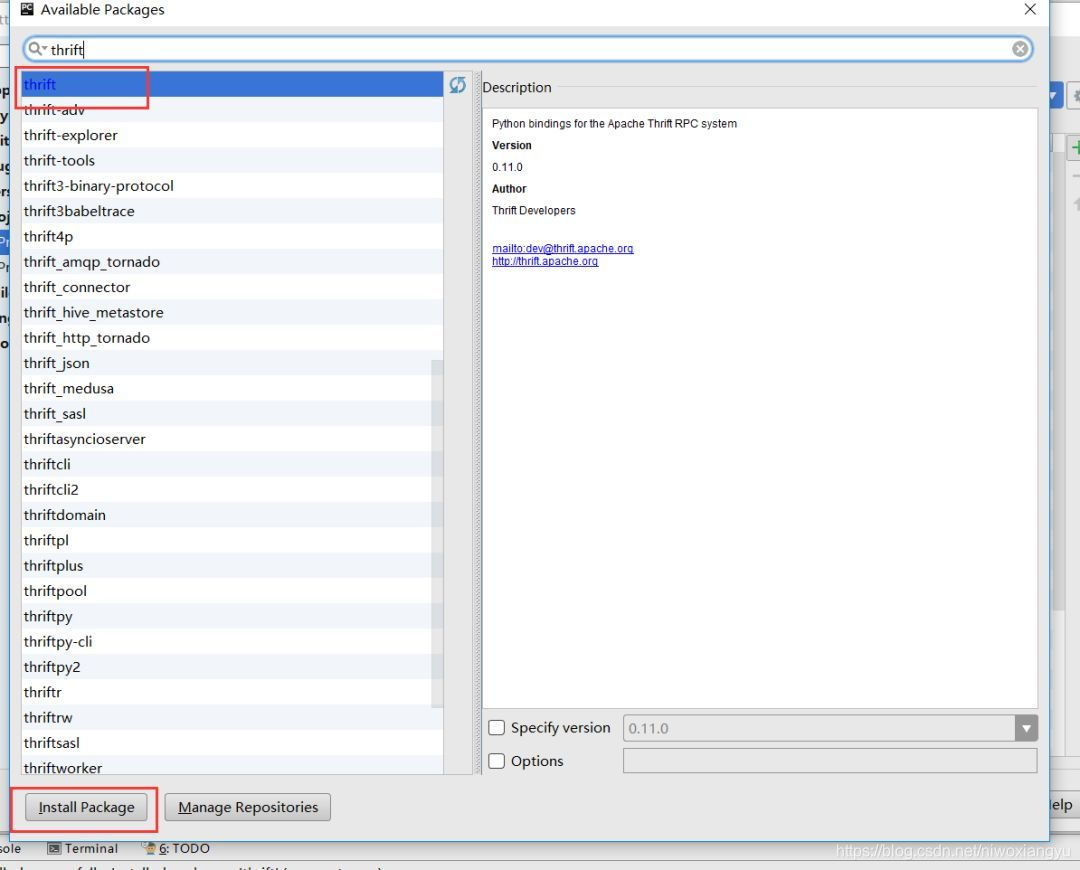The height and width of the screenshot is (870, 1080).
Task: Select the thriftcli2 package
Action: coord(232,490)
